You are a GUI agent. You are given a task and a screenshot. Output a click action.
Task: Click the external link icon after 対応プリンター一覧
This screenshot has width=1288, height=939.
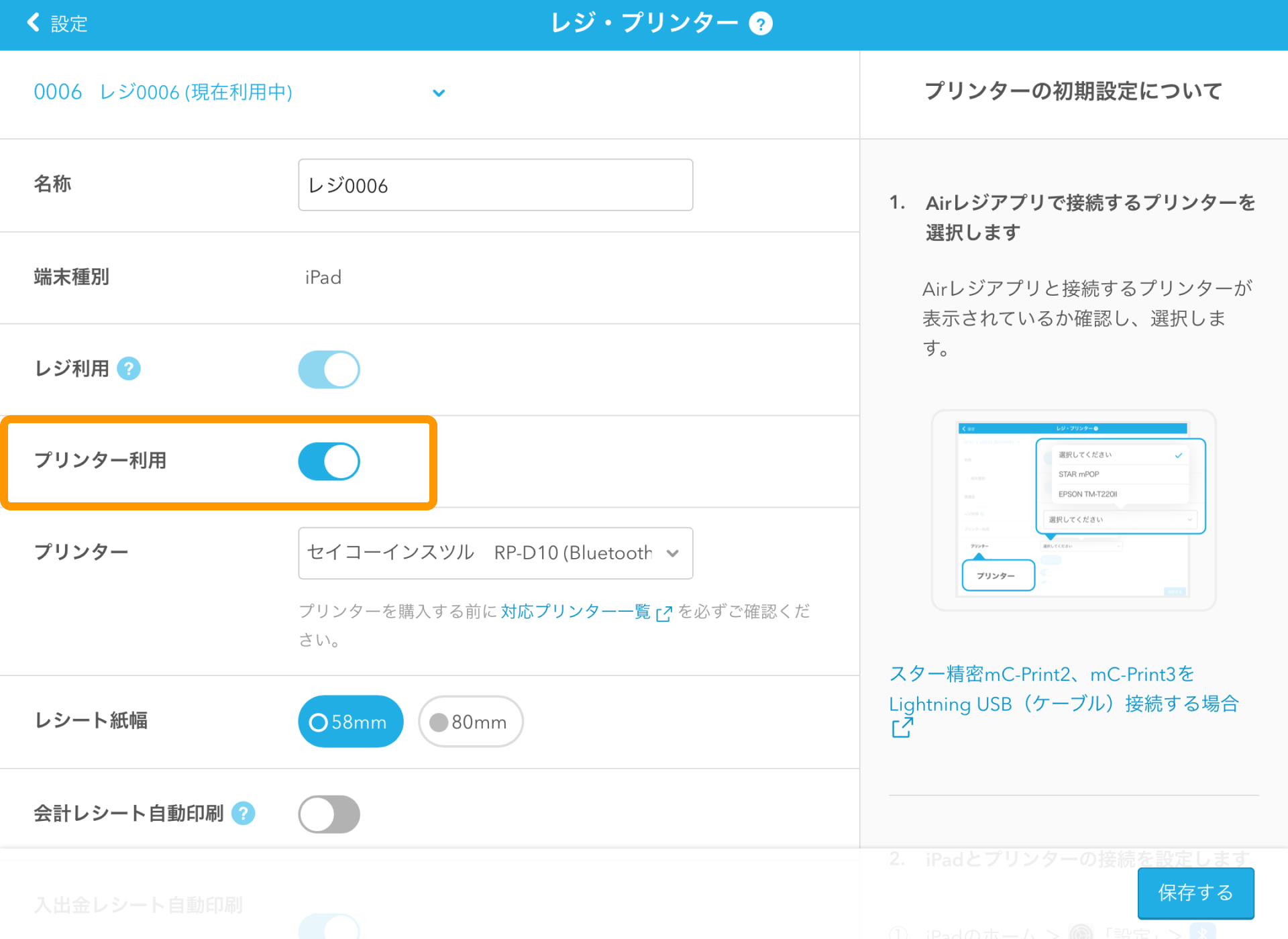pyautogui.click(x=663, y=613)
